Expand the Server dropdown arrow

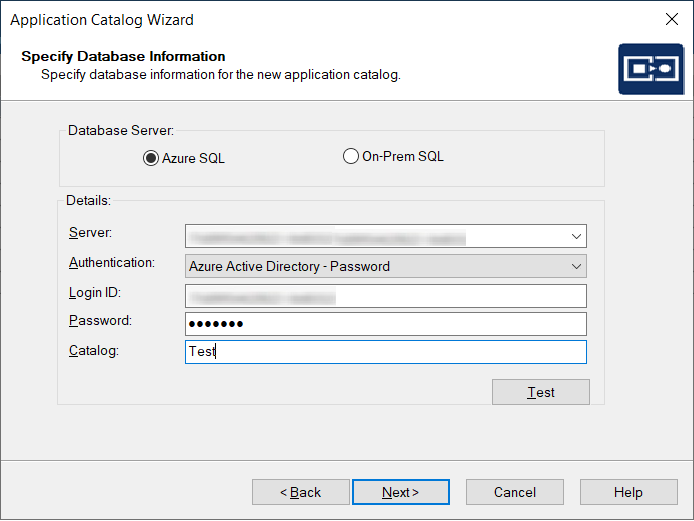(576, 236)
